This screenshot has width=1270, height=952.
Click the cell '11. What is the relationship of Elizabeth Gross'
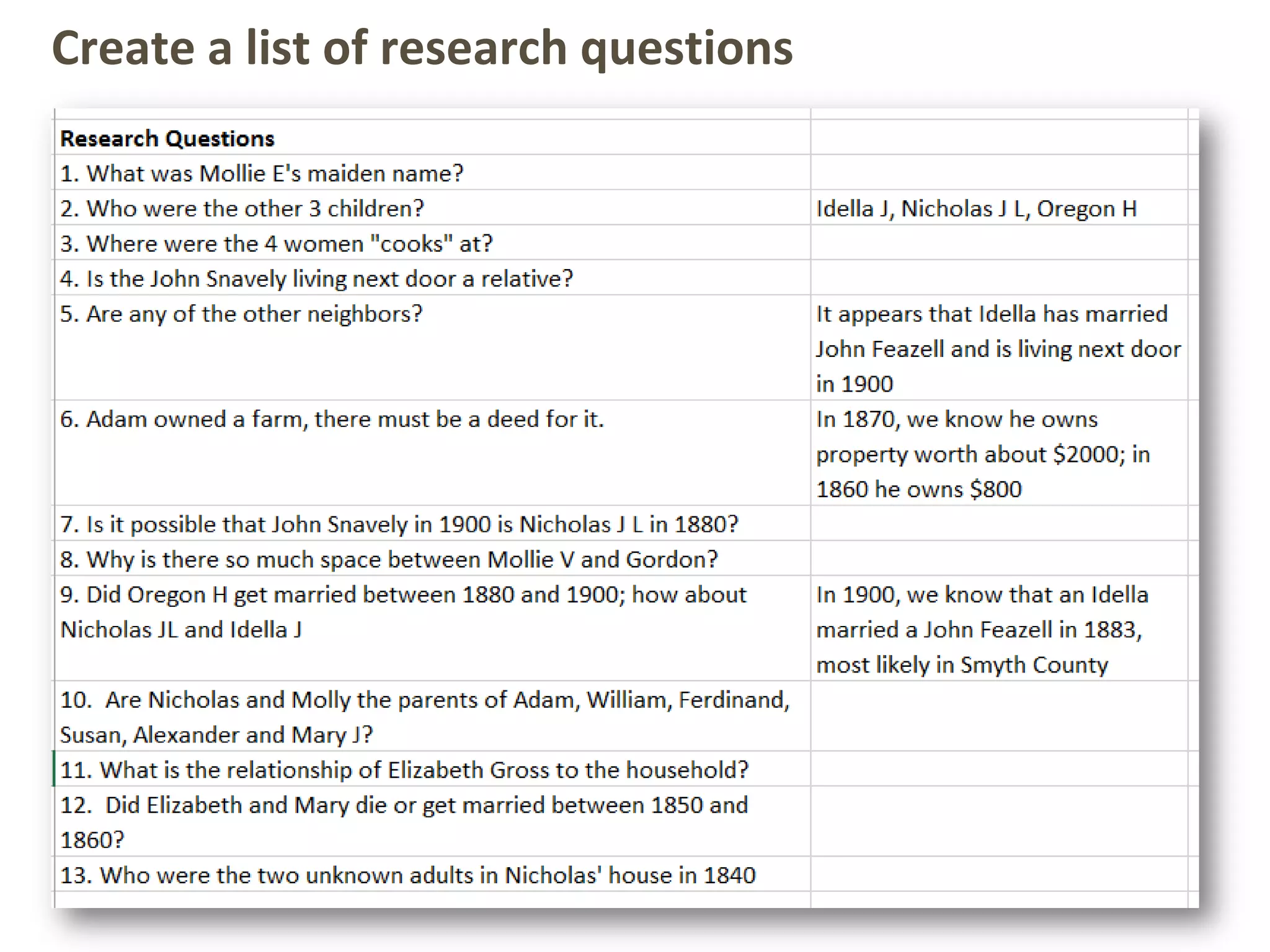coord(432,769)
